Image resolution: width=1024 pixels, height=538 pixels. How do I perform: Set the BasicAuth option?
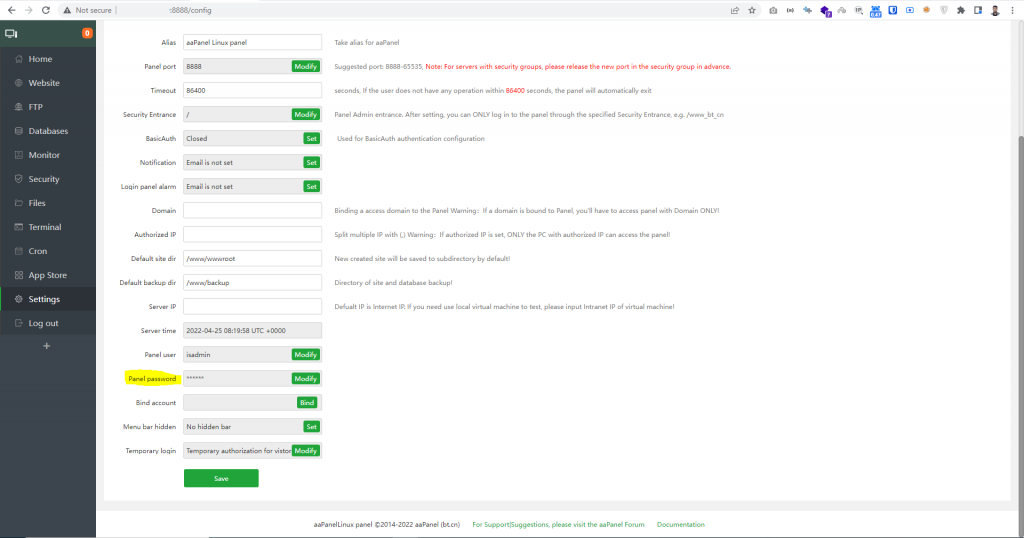(x=311, y=138)
